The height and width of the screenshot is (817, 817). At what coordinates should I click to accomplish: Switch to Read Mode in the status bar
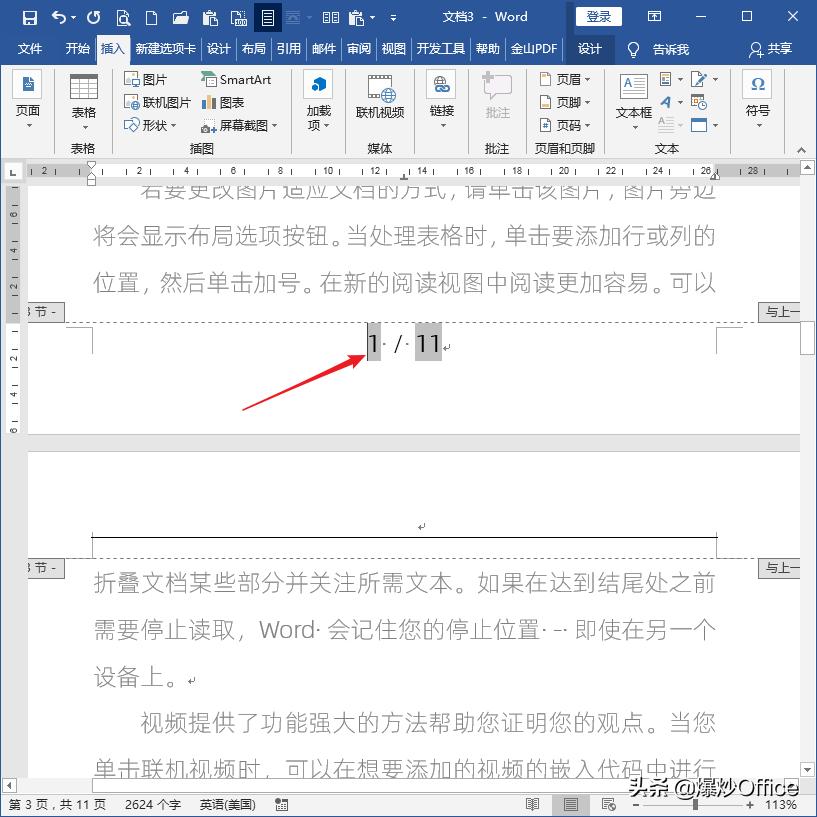(x=534, y=804)
